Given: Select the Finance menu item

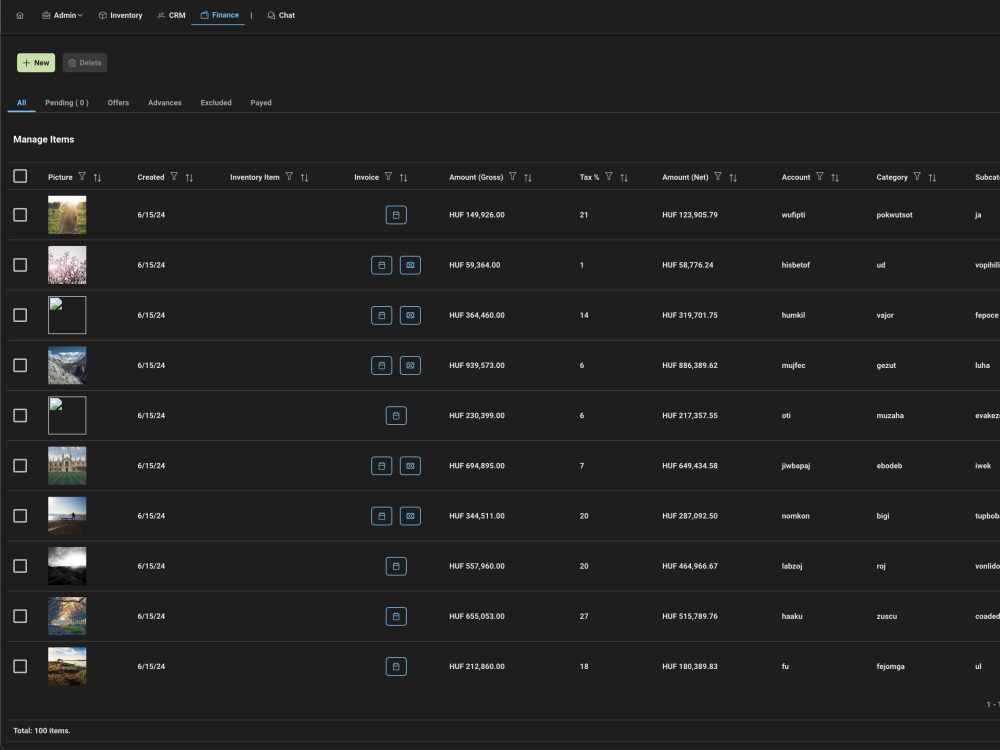Looking at the screenshot, I should (219, 15).
